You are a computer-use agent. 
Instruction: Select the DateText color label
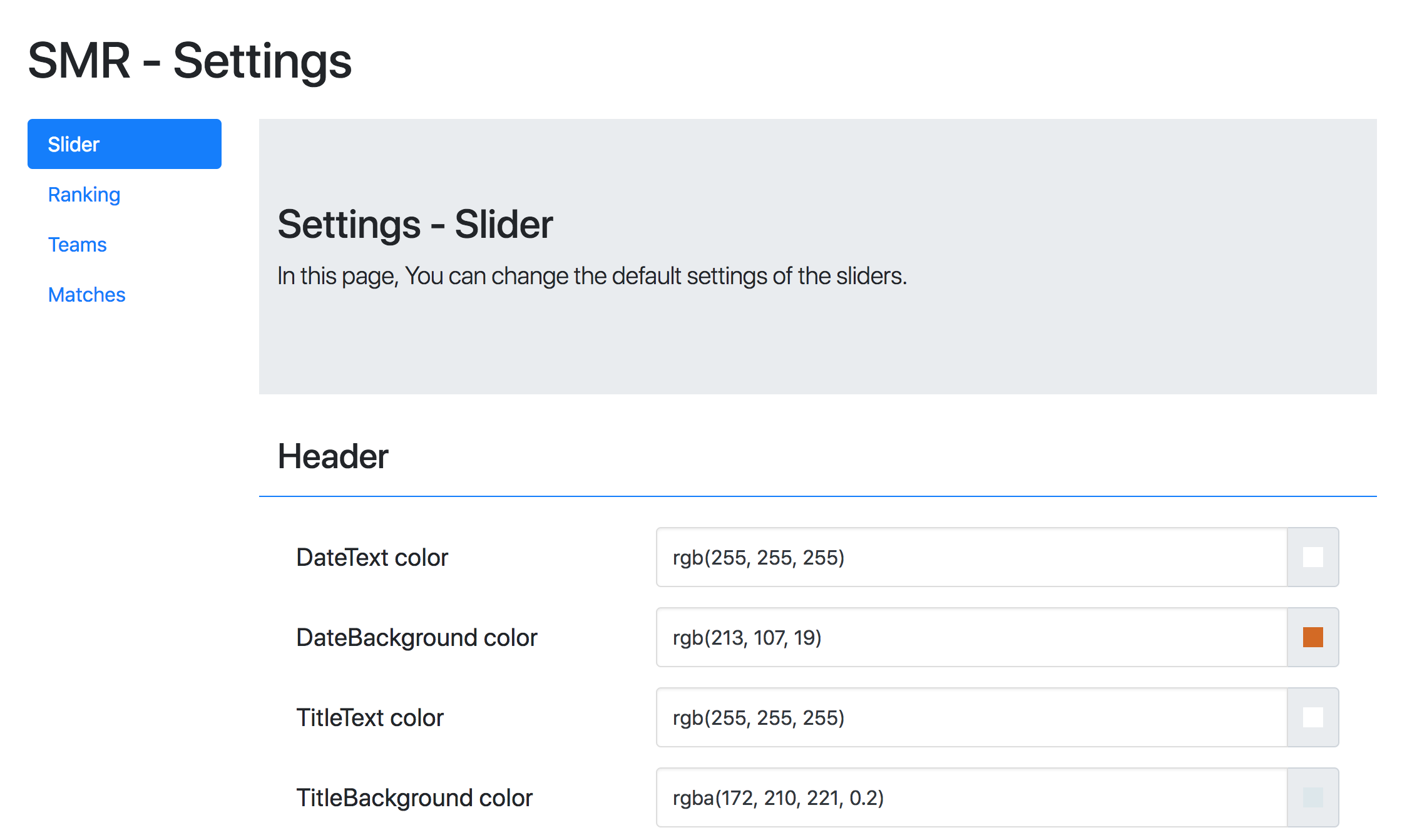(x=372, y=557)
